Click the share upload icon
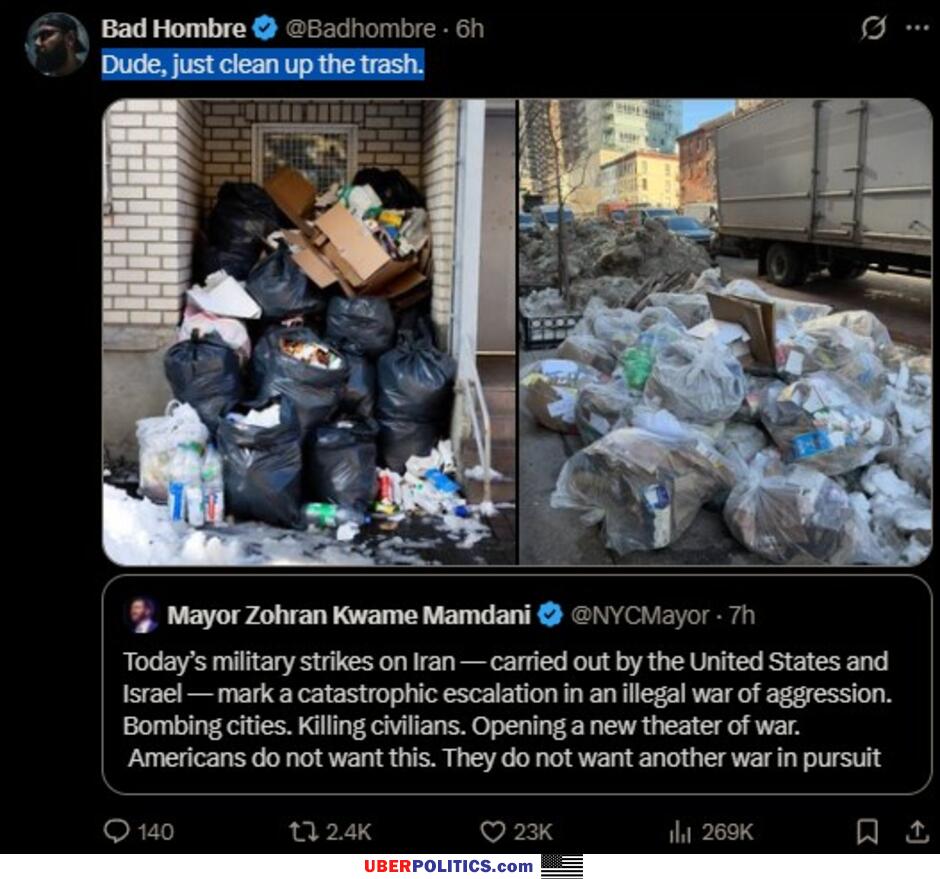Image resolution: width=940 pixels, height=879 pixels. point(917,831)
